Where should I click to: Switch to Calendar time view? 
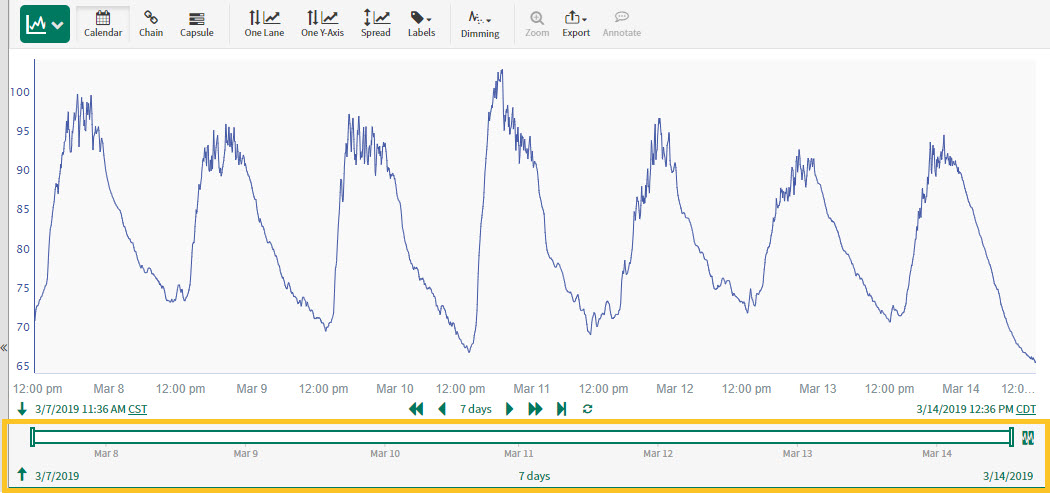tap(103, 23)
